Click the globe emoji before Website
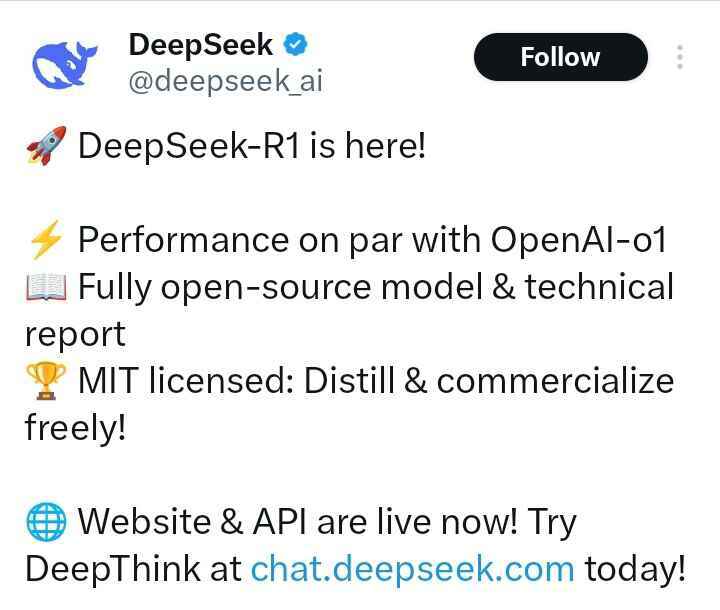 pos(46,521)
